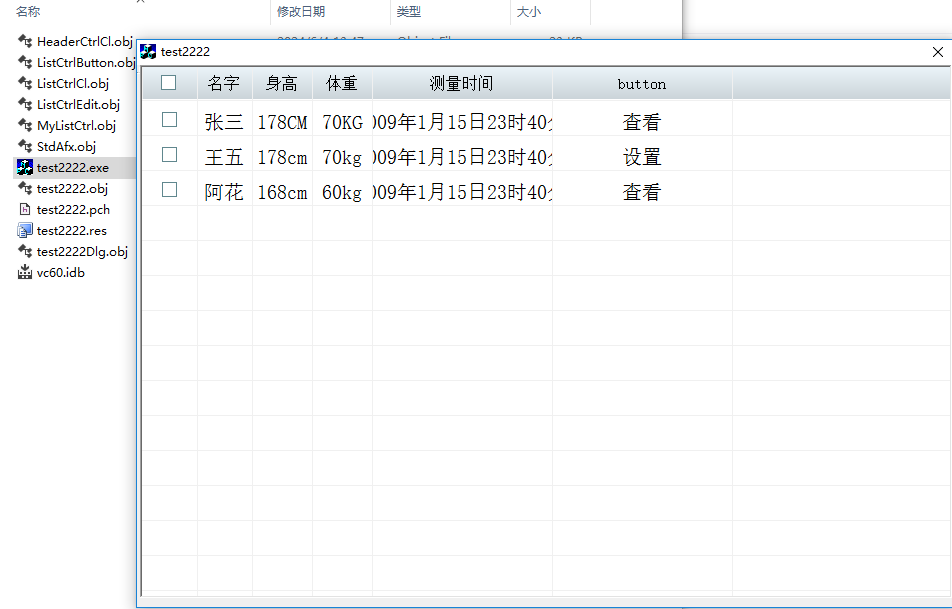Image resolution: width=952 pixels, height=609 pixels.
Task: Click the 体重 column header
Action: (342, 83)
